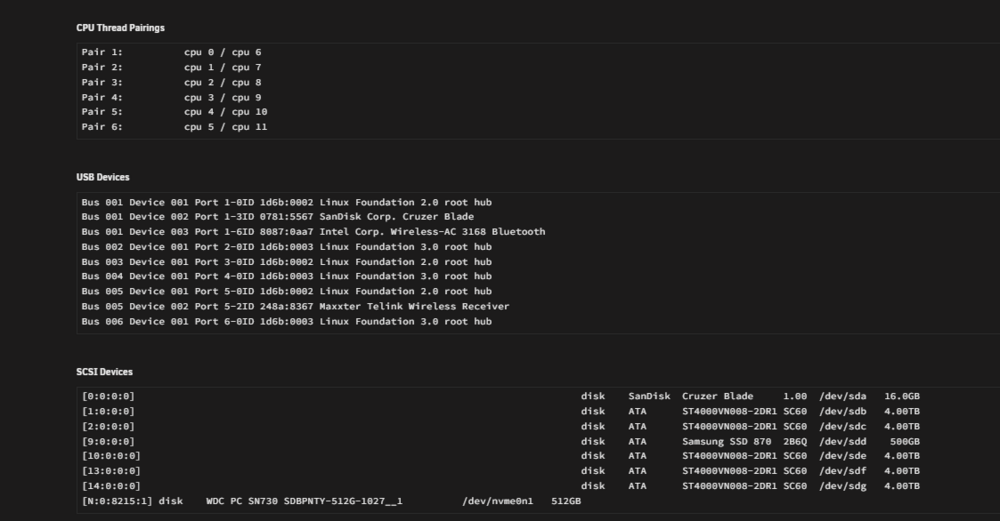Image resolution: width=1000 pixels, height=521 pixels.
Task: Select the SanDisk Corp. Cruzer Blade USB line
Action: coord(277,217)
